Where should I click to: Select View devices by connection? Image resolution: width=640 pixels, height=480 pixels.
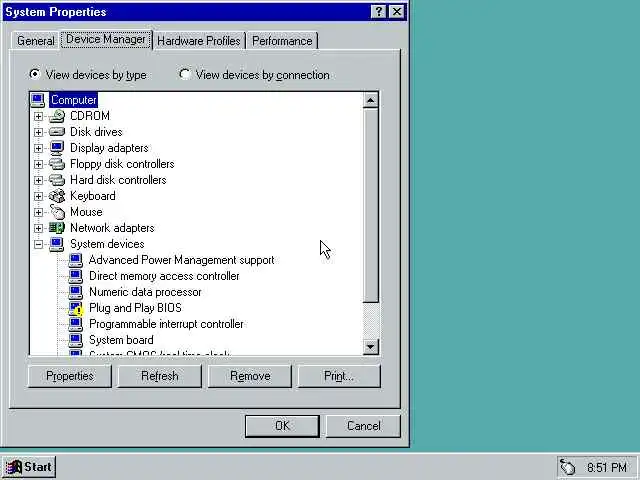tap(254, 75)
